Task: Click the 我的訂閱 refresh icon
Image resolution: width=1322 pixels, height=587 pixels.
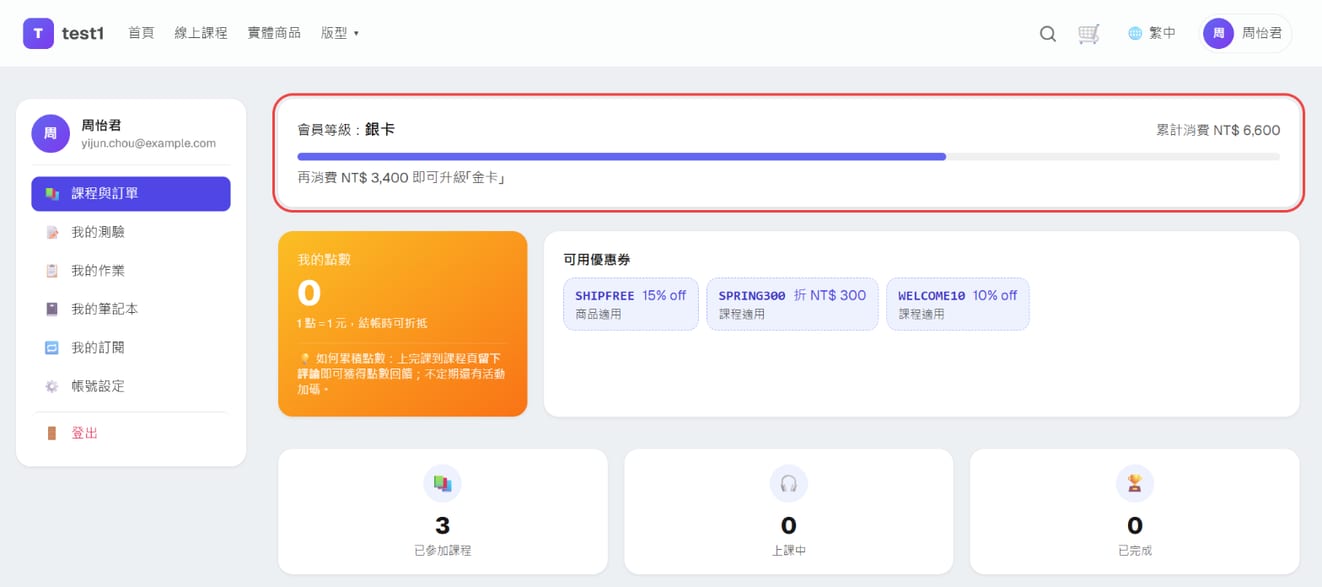Action: pyautogui.click(x=52, y=348)
